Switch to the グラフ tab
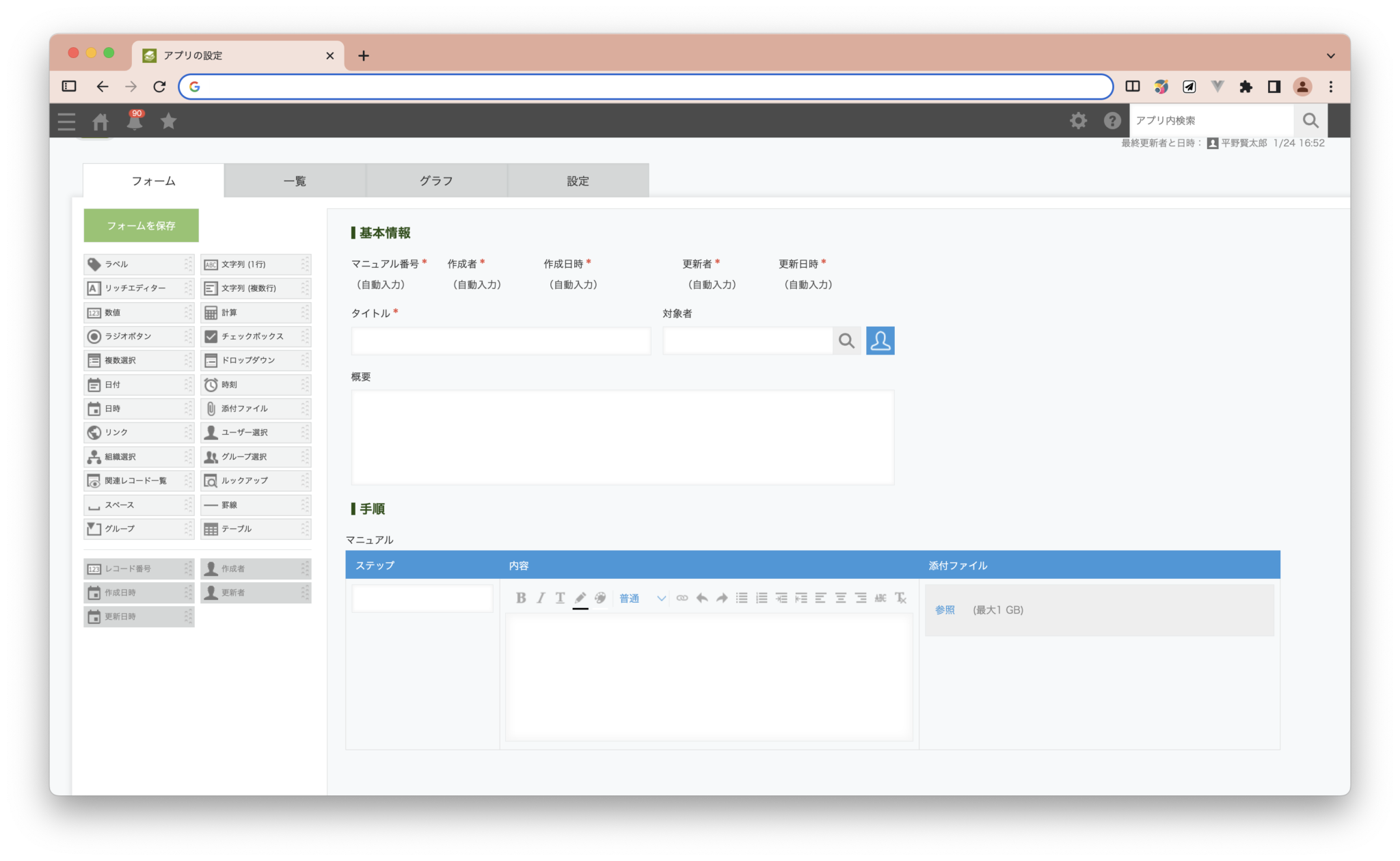This screenshot has width=1400, height=861. coord(436,181)
